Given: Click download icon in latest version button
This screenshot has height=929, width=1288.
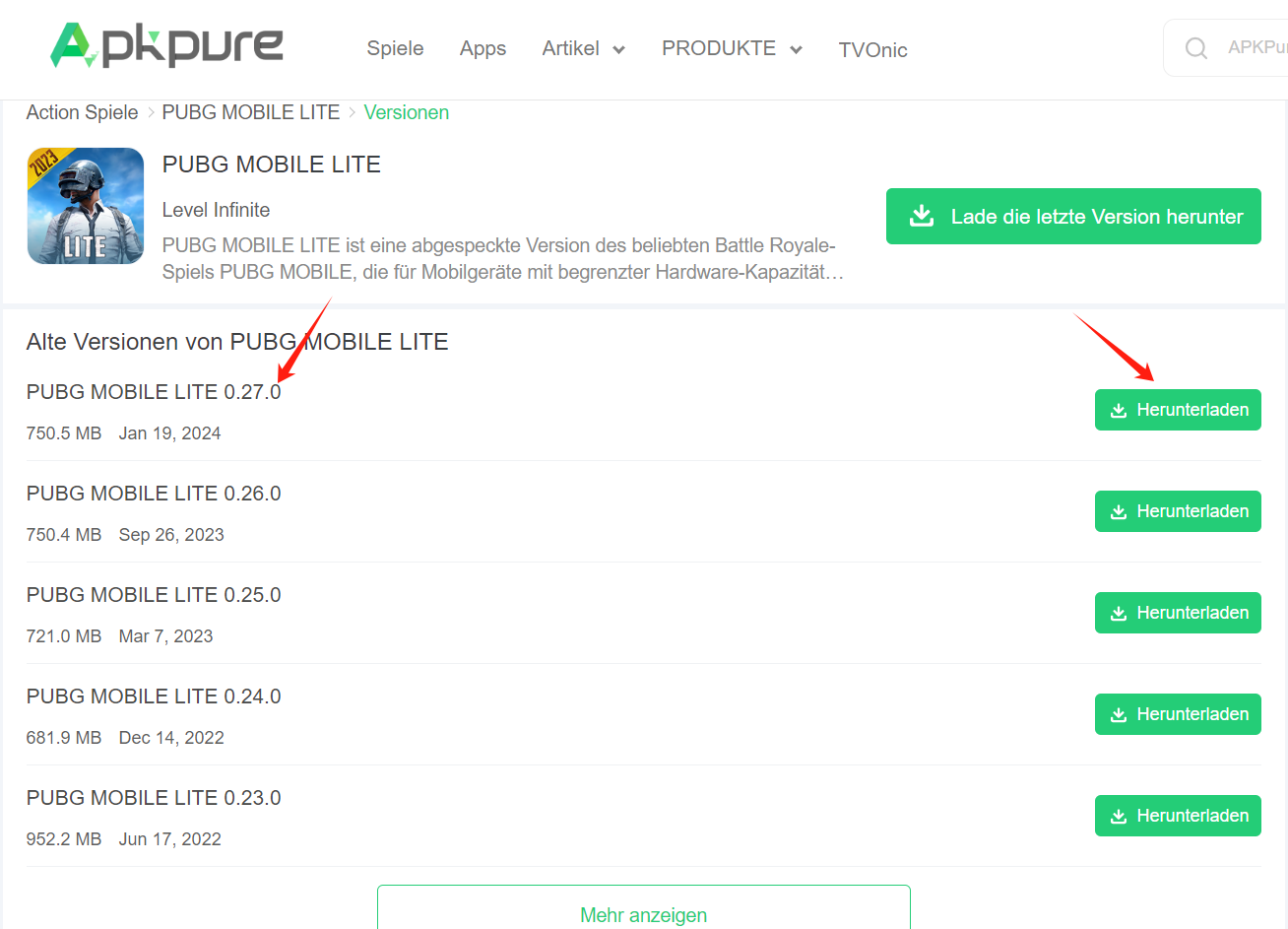Looking at the screenshot, I should click(x=922, y=216).
